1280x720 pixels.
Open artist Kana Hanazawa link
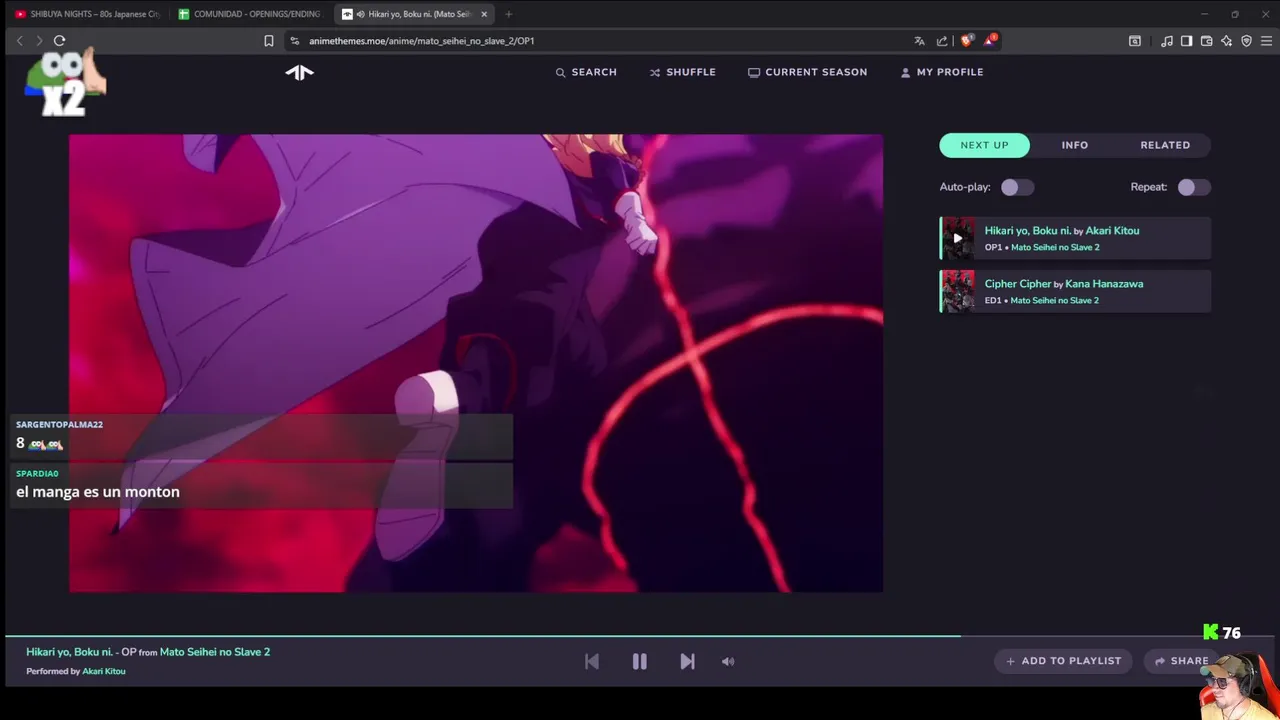[1104, 283]
